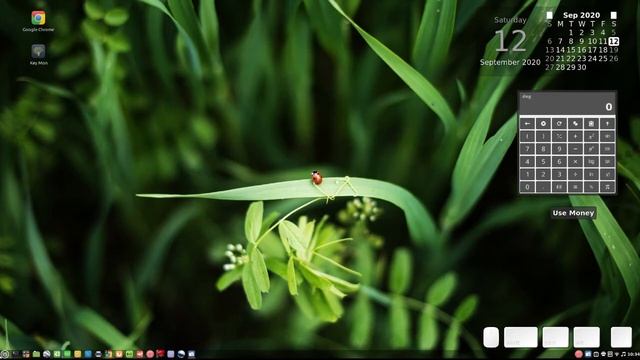640x360 pixels.
Task: Click calculator digit 0 key
Action: coord(527,187)
